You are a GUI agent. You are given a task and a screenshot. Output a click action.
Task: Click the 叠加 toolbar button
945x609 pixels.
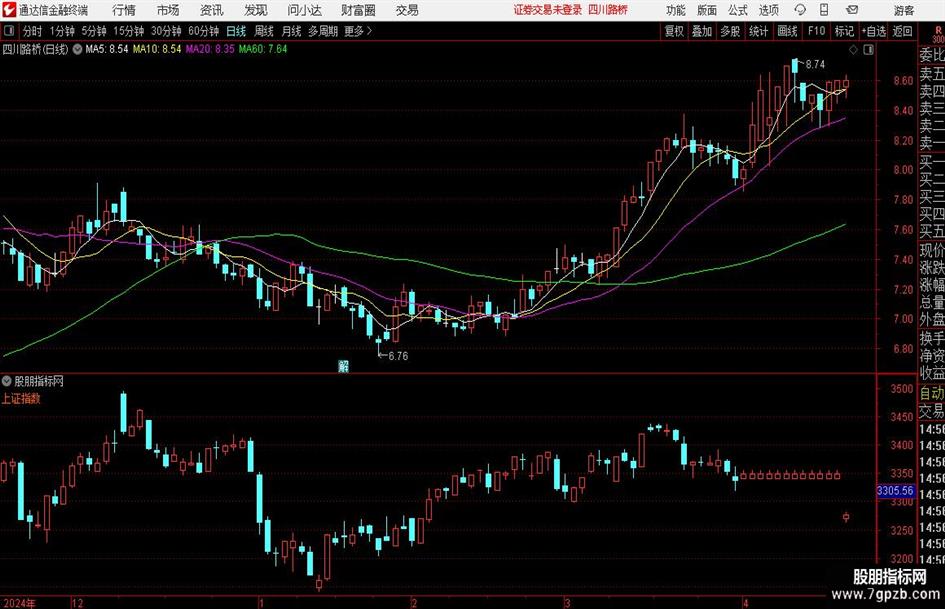coord(702,31)
